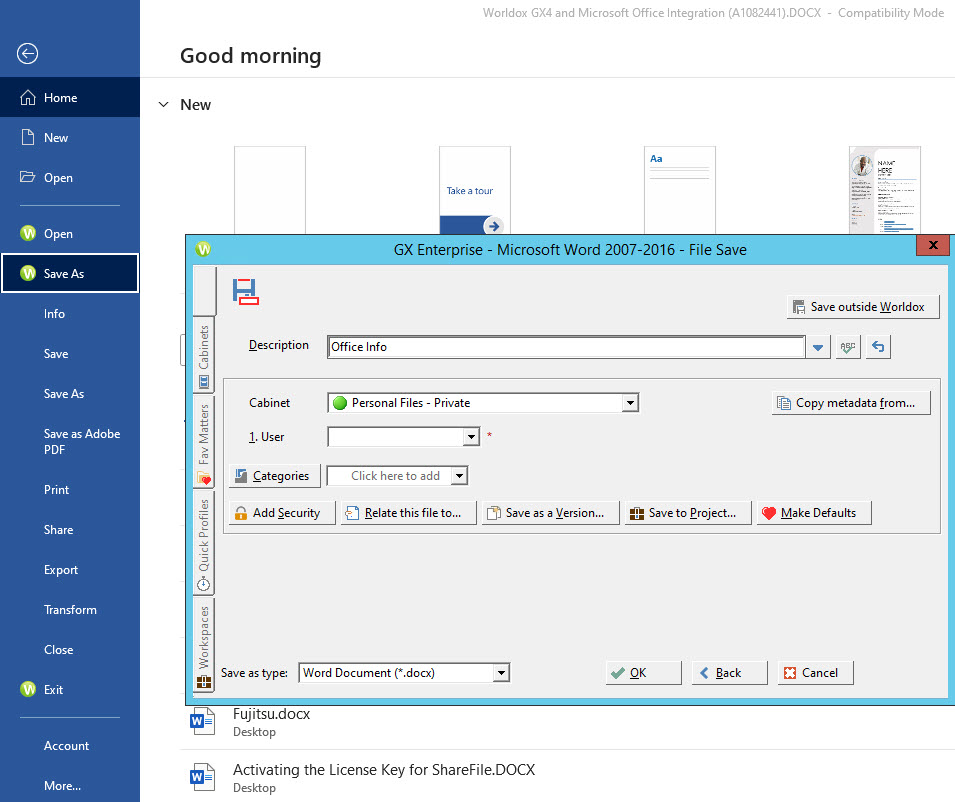Click Save as Adobe PDF

(70, 441)
